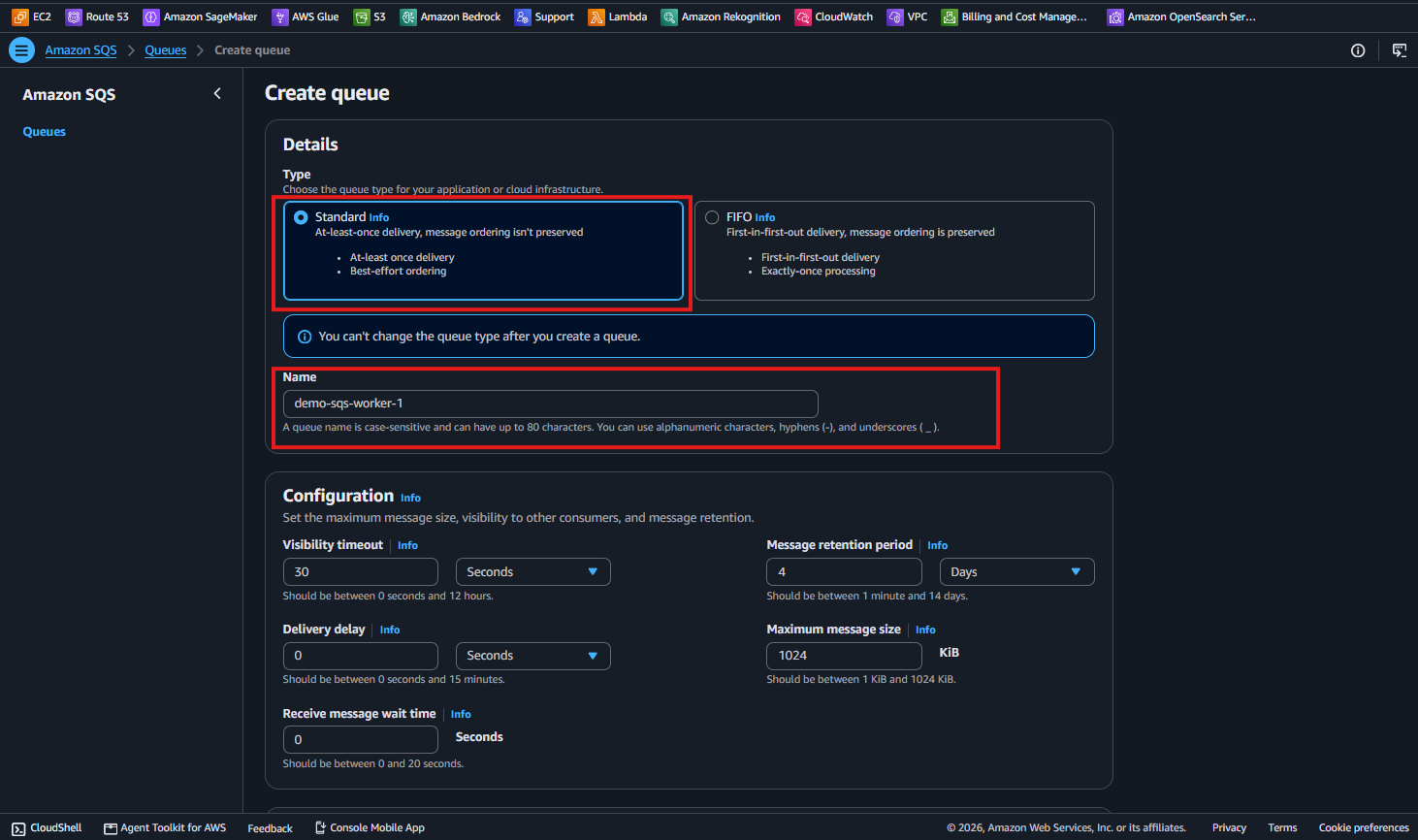
Task: Open the Privacy footer link
Action: click(x=1229, y=828)
